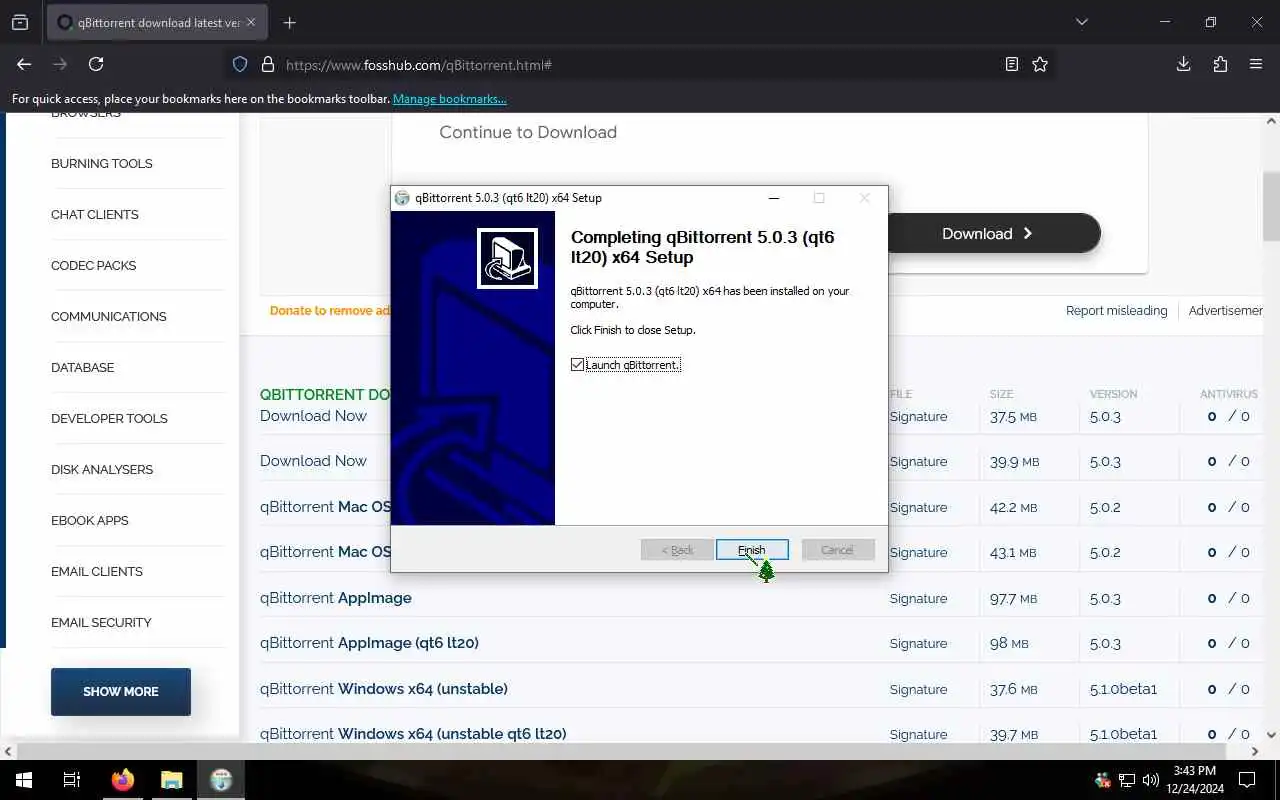Screen dimensions: 1280x800
Task: Click Finish to close the qBittorrent Setup
Action: (x=752, y=550)
